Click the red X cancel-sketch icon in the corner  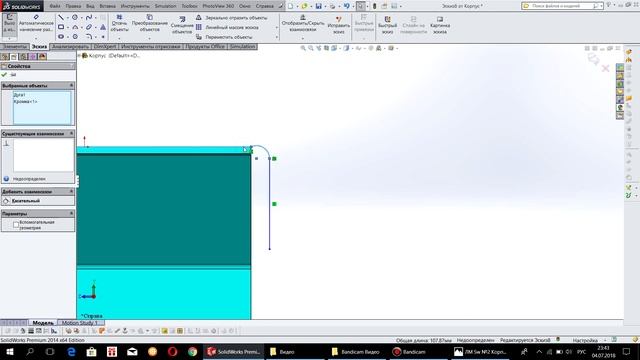pos(606,68)
